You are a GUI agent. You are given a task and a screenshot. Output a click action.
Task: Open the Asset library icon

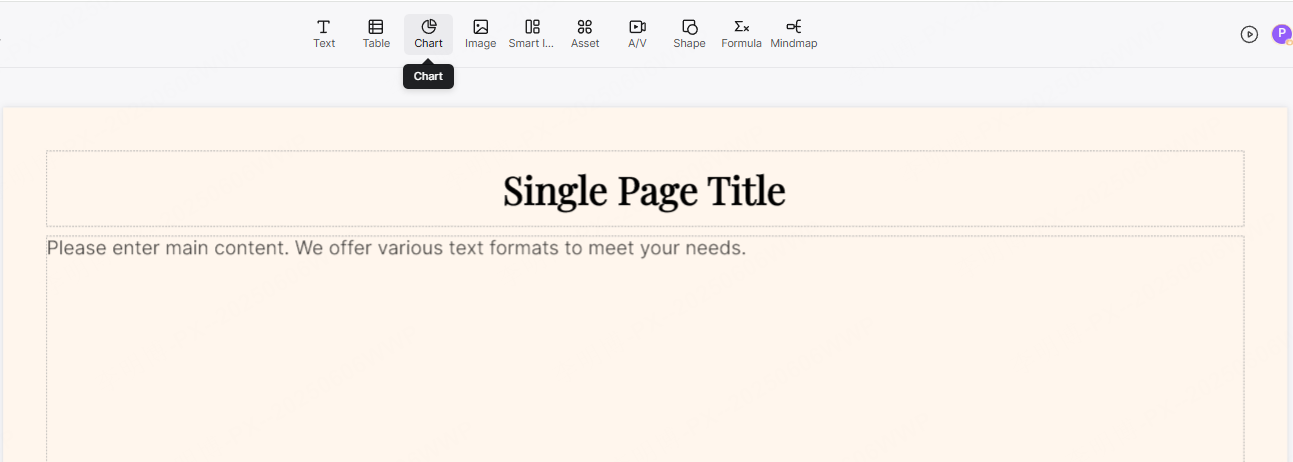point(585,27)
